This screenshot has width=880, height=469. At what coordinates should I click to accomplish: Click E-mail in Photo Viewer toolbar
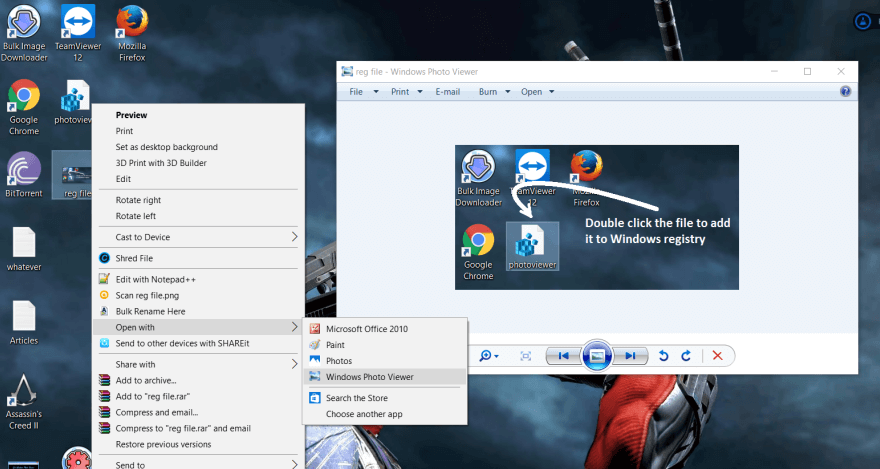(447, 91)
